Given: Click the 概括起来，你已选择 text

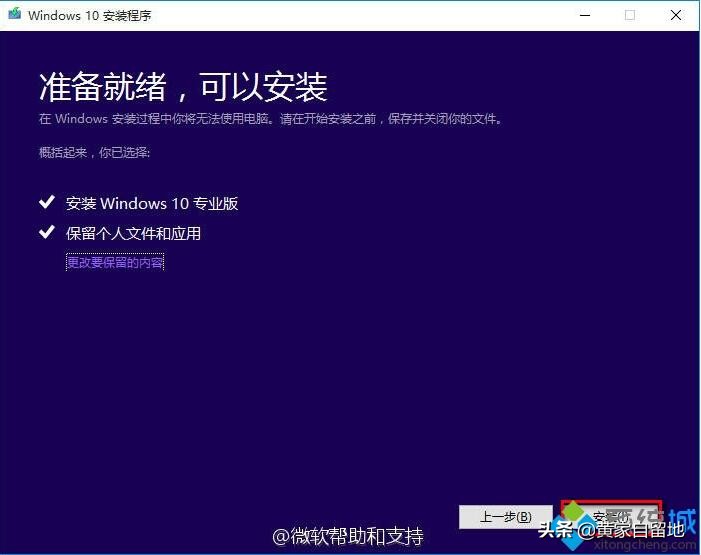Looking at the screenshot, I should pos(94,153).
